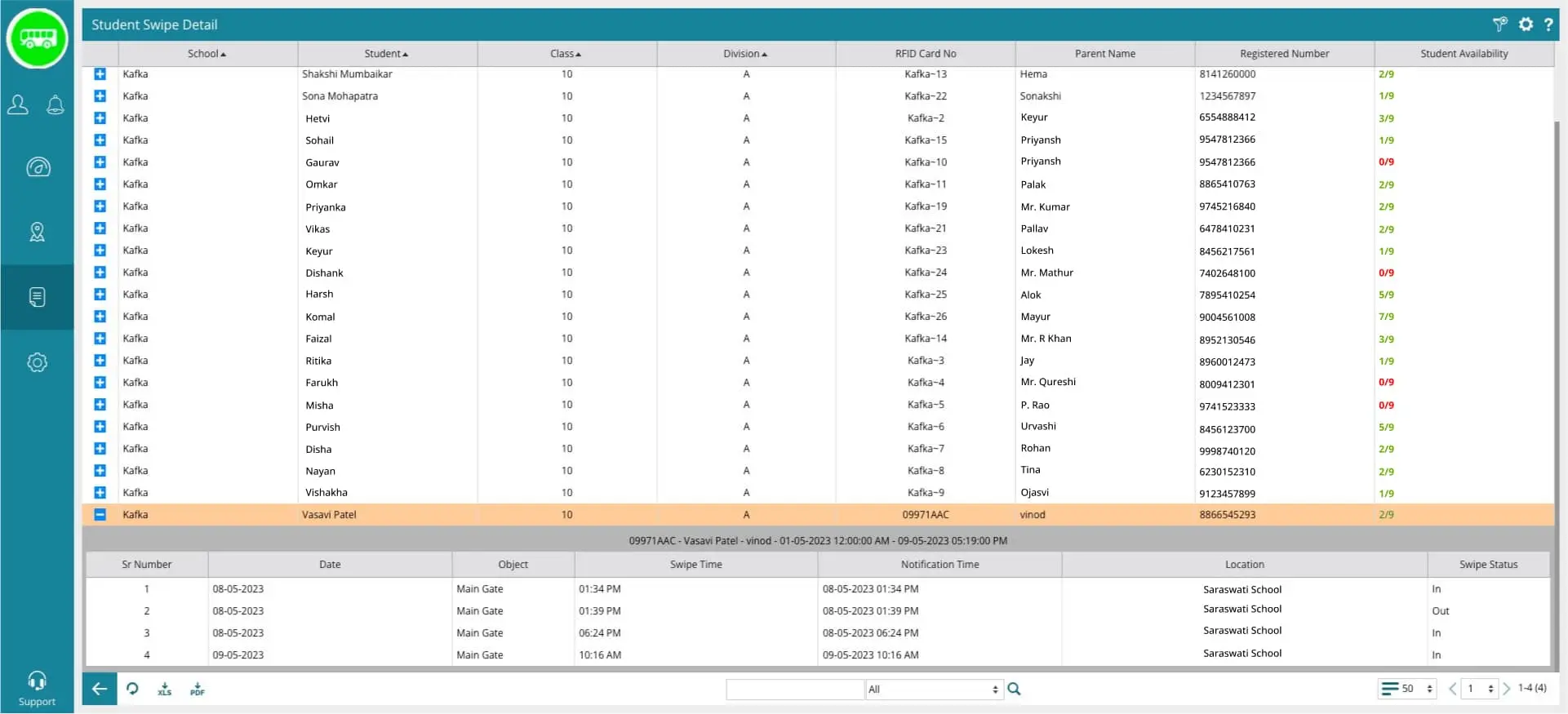Screen dimensions: 1568x714
Task: Open the filter icon in header
Action: click(x=1499, y=24)
